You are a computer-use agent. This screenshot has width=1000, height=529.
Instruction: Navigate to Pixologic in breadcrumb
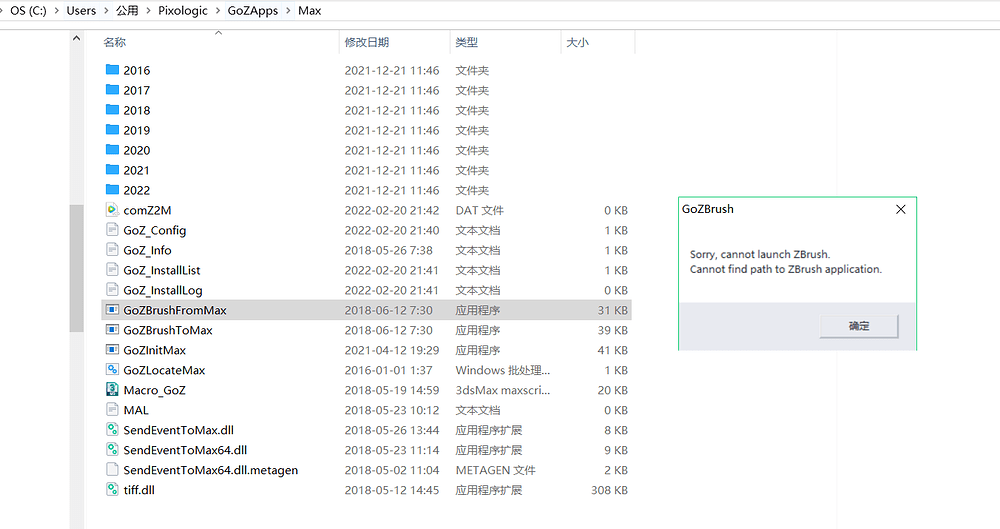pos(183,11)
